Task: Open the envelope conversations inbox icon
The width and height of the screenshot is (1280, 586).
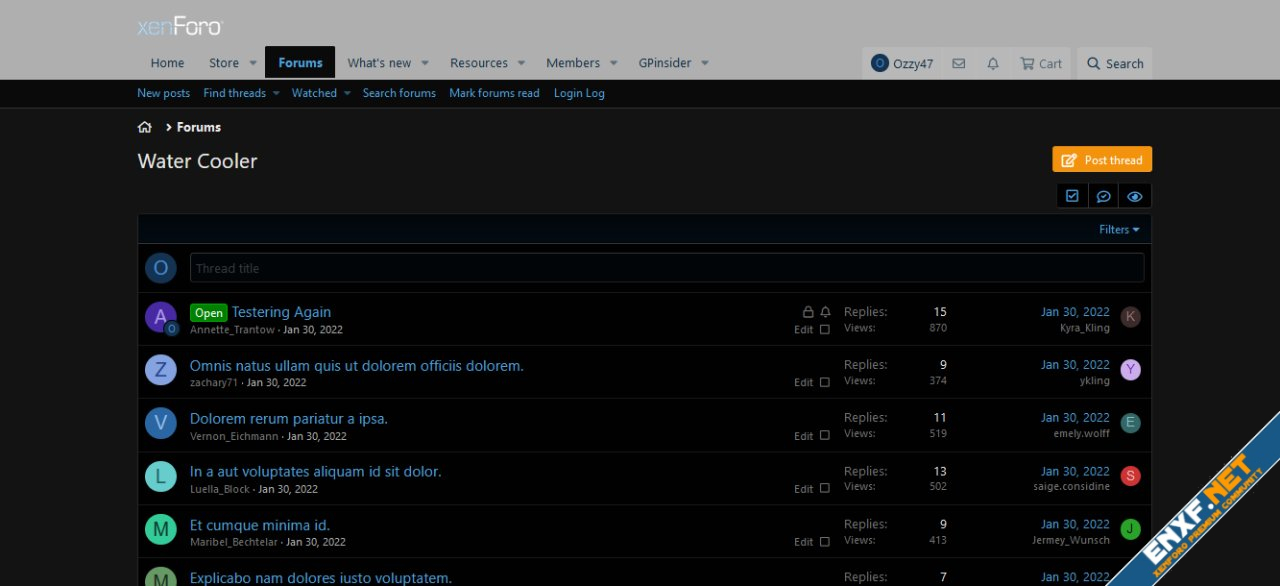Action: tap(958, 63)
